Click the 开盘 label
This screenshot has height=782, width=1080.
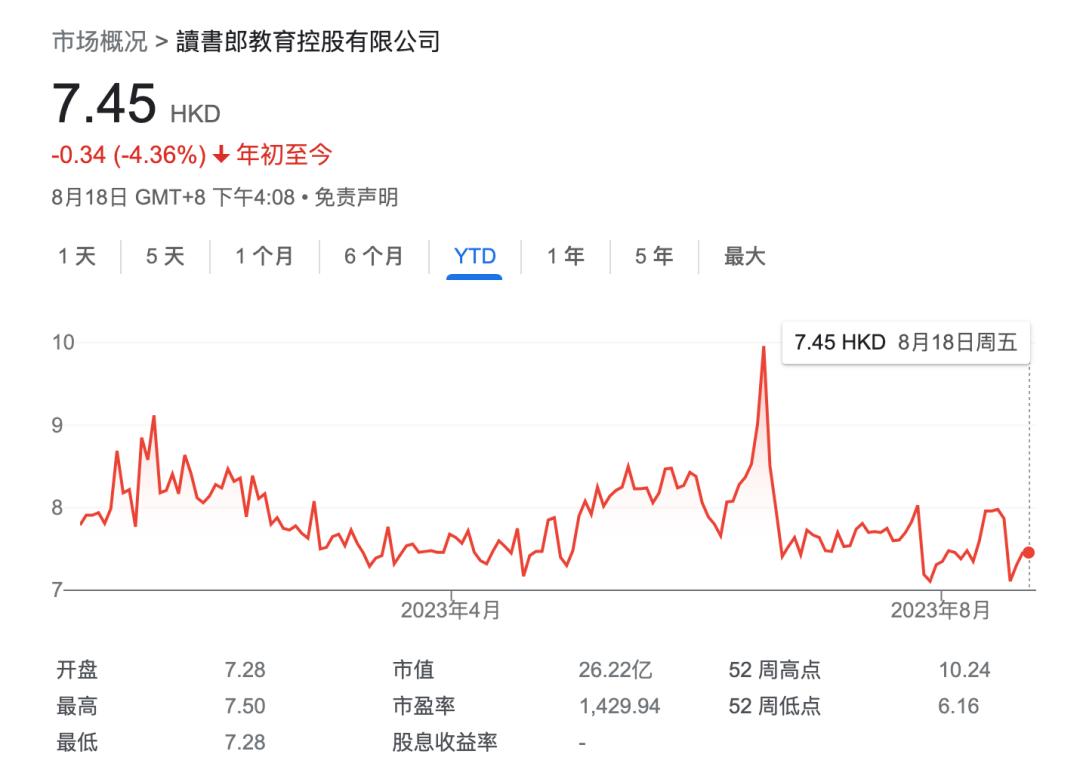point(77,670)
